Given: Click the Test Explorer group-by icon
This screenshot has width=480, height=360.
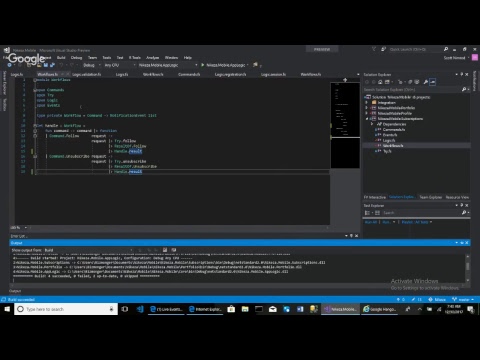Looking at the screenshot, I should [367, 213].
